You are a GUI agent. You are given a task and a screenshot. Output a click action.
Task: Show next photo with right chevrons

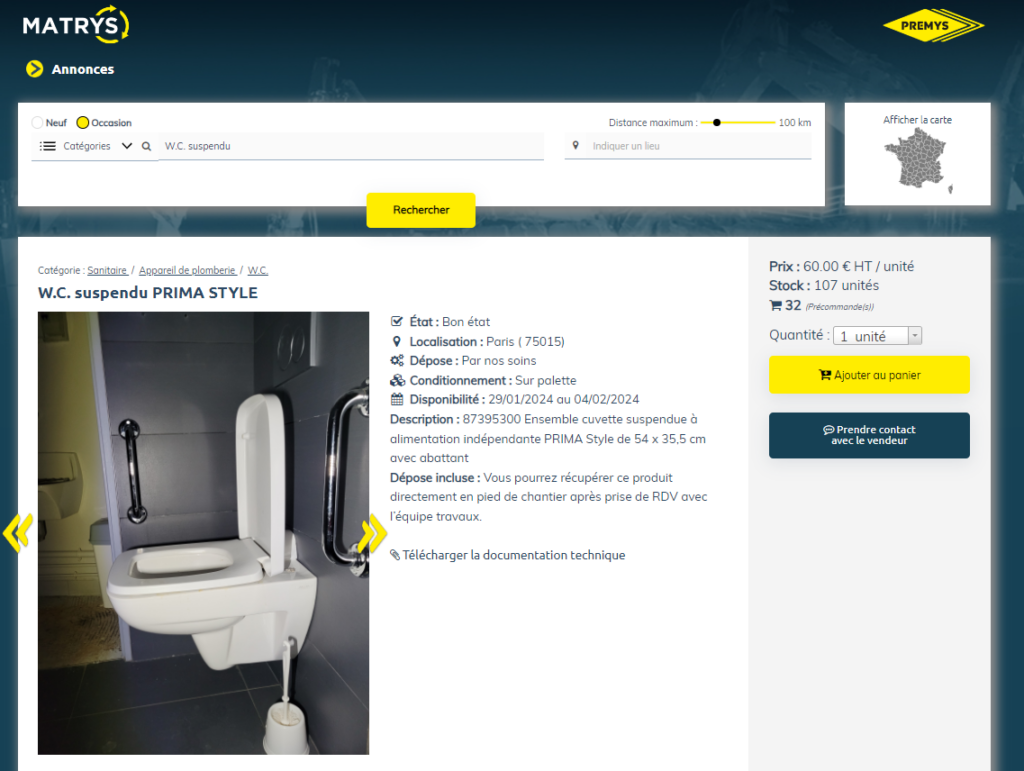372,534
